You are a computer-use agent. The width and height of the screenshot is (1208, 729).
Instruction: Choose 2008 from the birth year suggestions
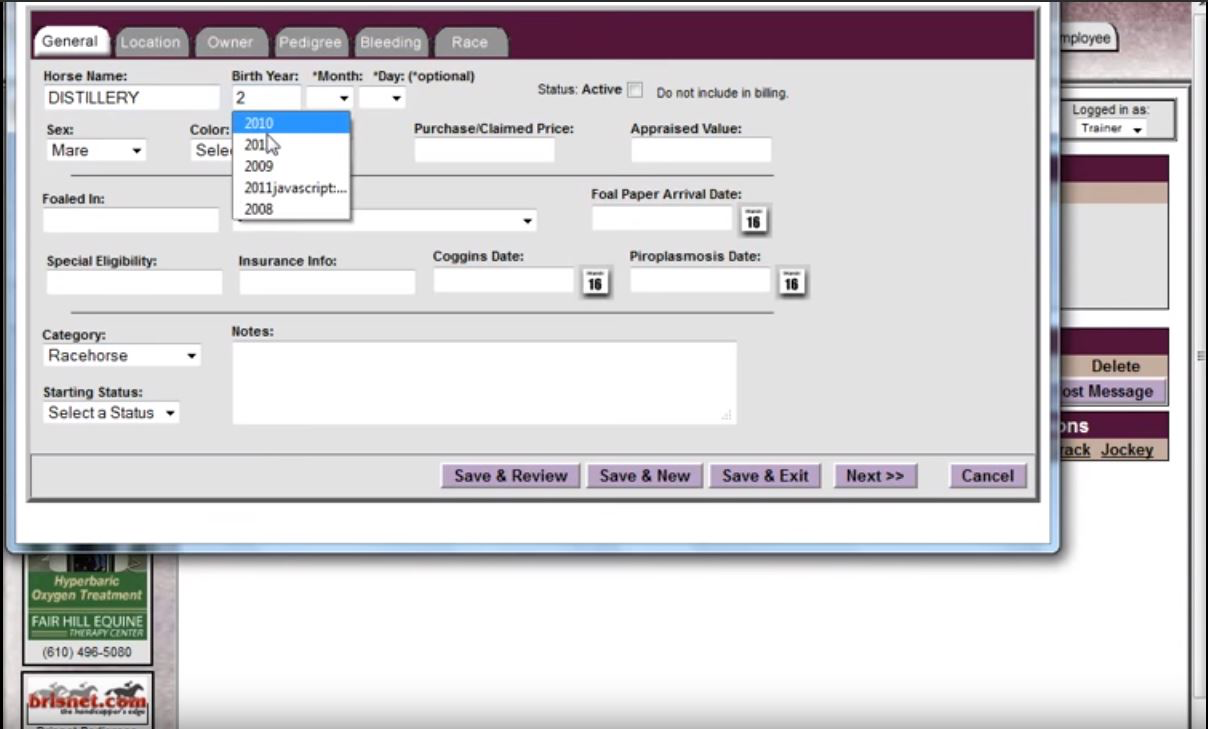[291, 209]
